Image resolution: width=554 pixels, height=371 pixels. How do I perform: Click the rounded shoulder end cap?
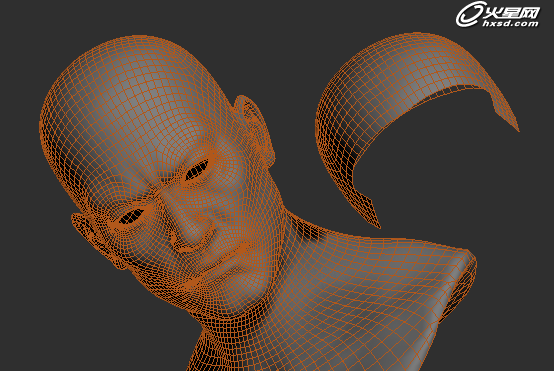[459, 286]
